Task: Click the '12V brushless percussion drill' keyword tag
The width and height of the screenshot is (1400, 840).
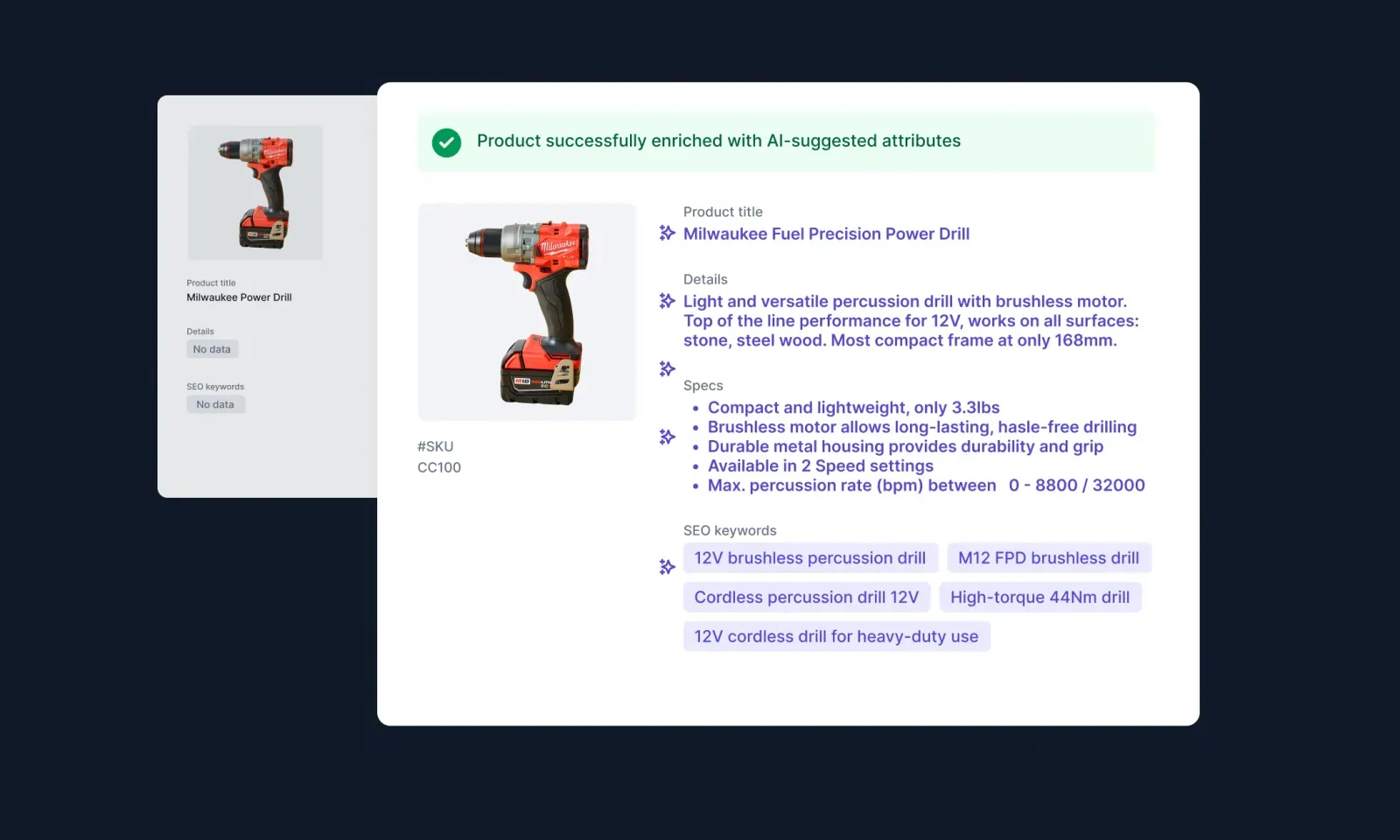Action: coord(810,558)
